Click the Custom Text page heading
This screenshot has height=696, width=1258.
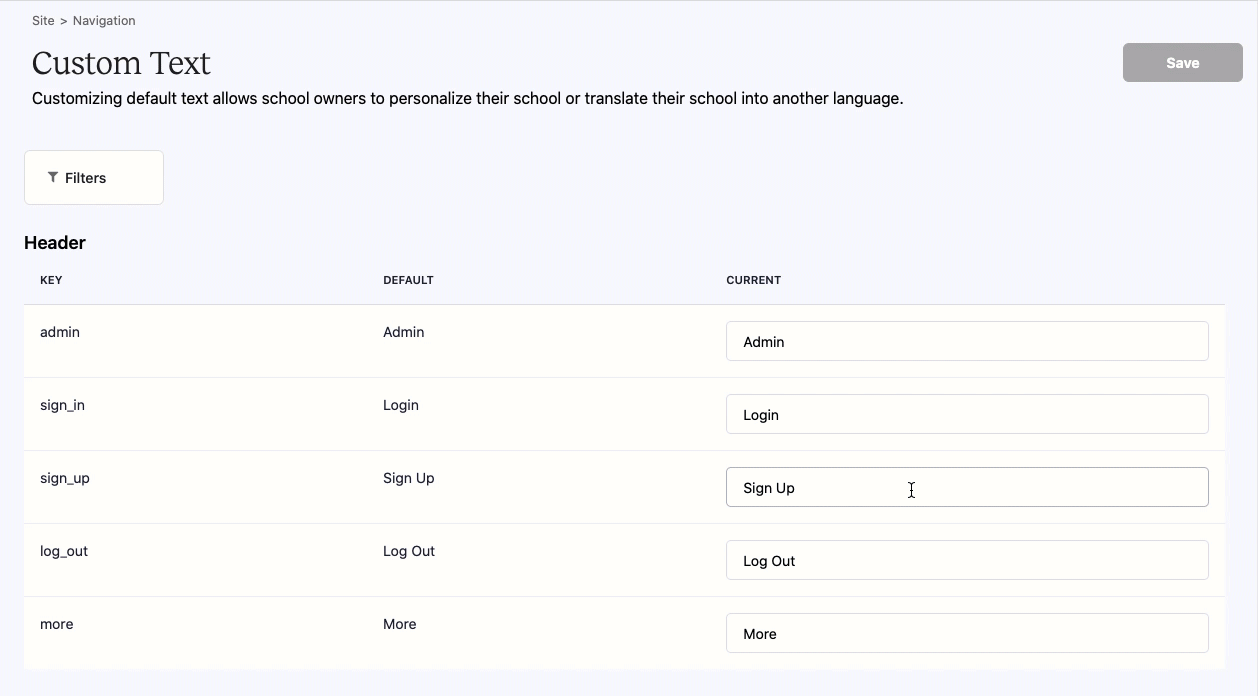121,63
